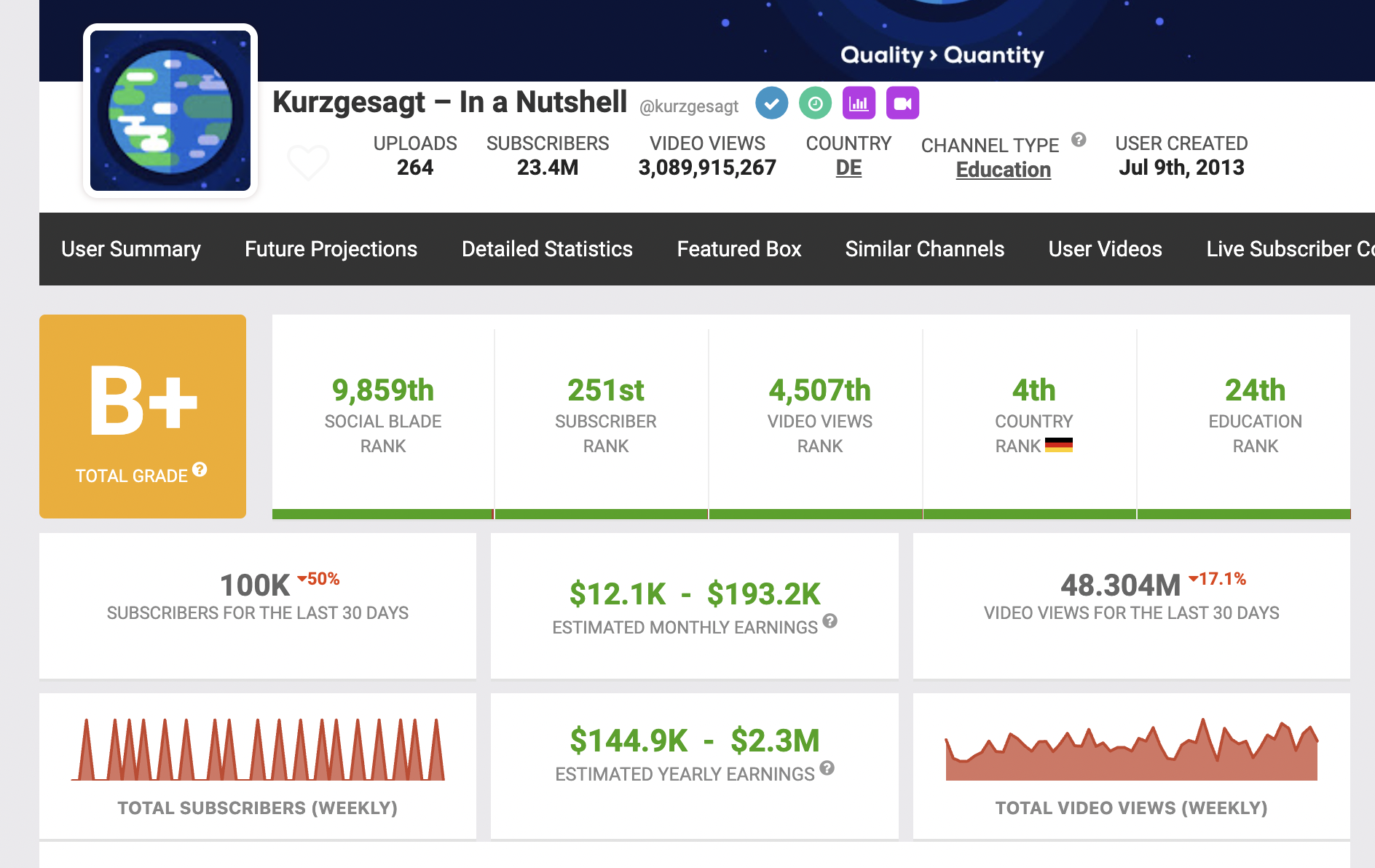
Task: Open the Detailed Statistics tab
Action: [547, 249]
